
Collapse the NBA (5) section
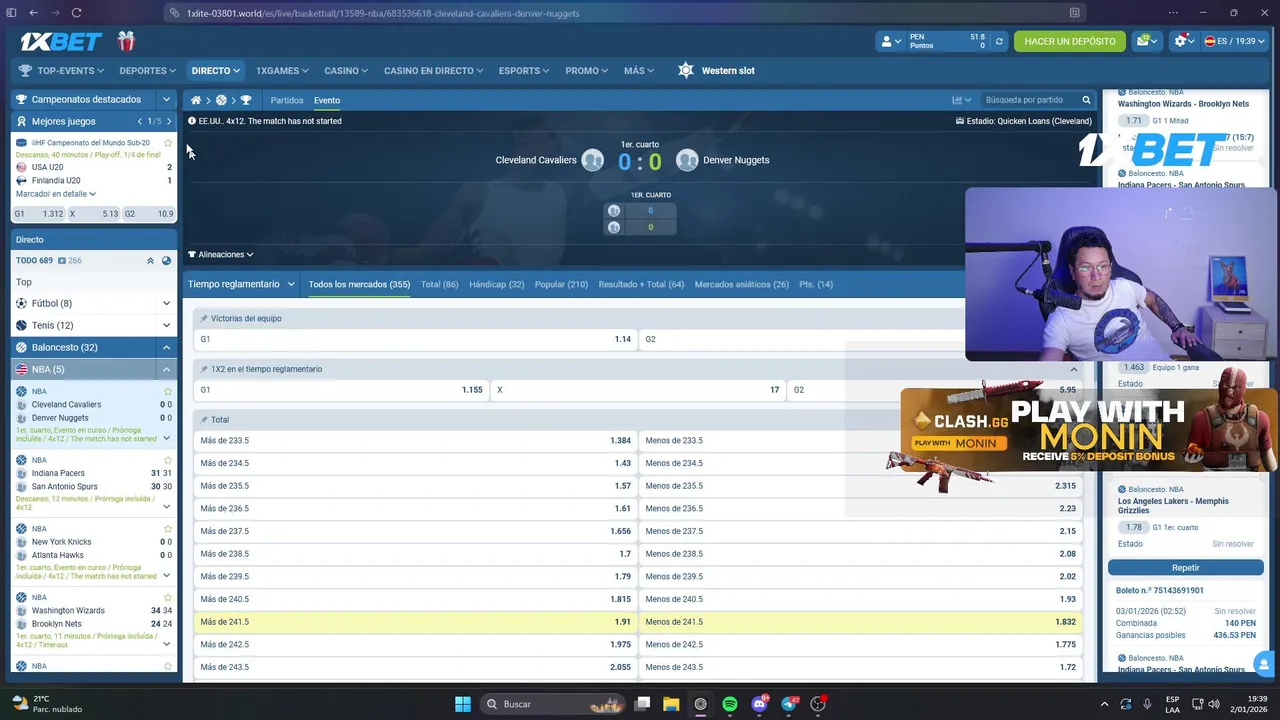[x=166, y=369]
